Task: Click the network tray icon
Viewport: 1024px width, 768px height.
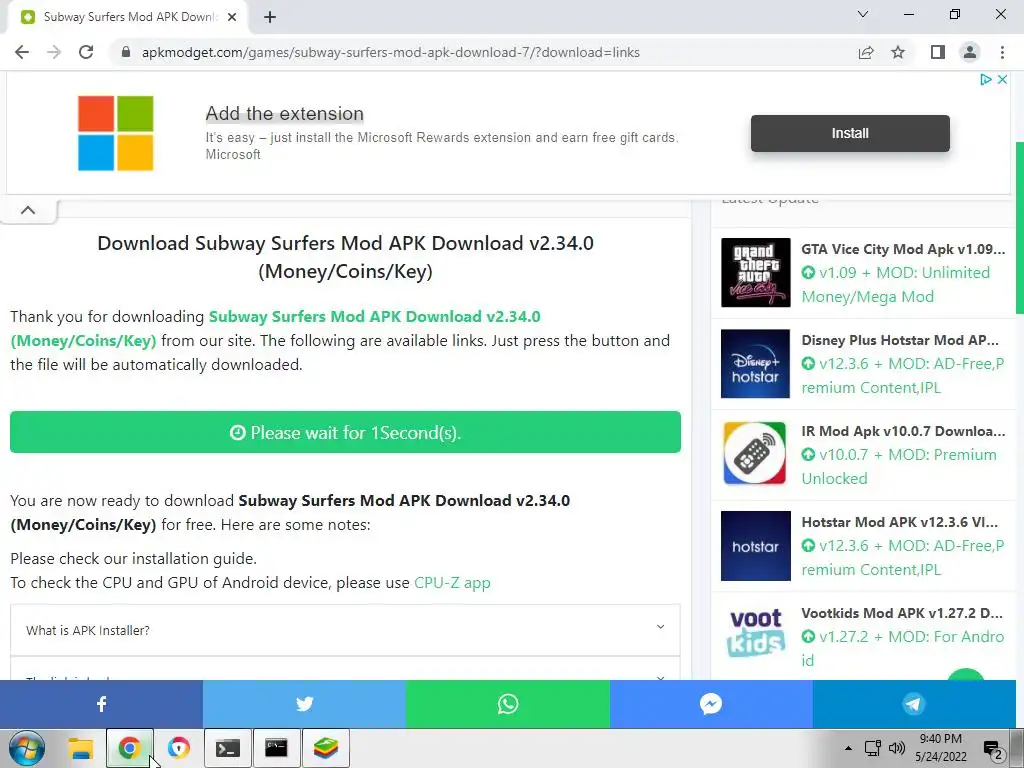Action: (872, 748)
